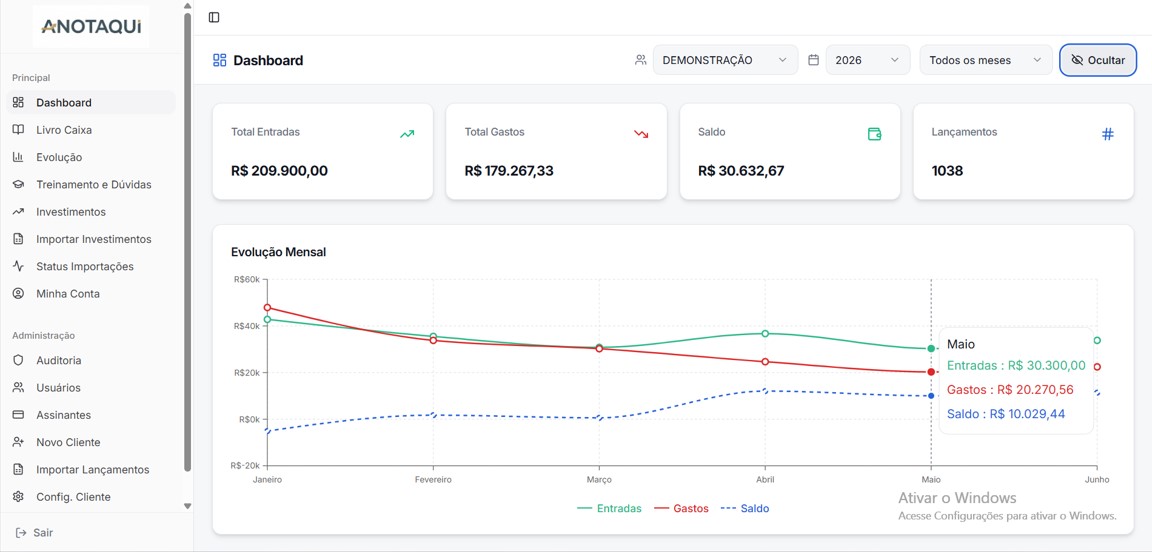Click the Janeiro Gastos data point
This screenshot has height=552, width=1152.
tap(267, 307)
